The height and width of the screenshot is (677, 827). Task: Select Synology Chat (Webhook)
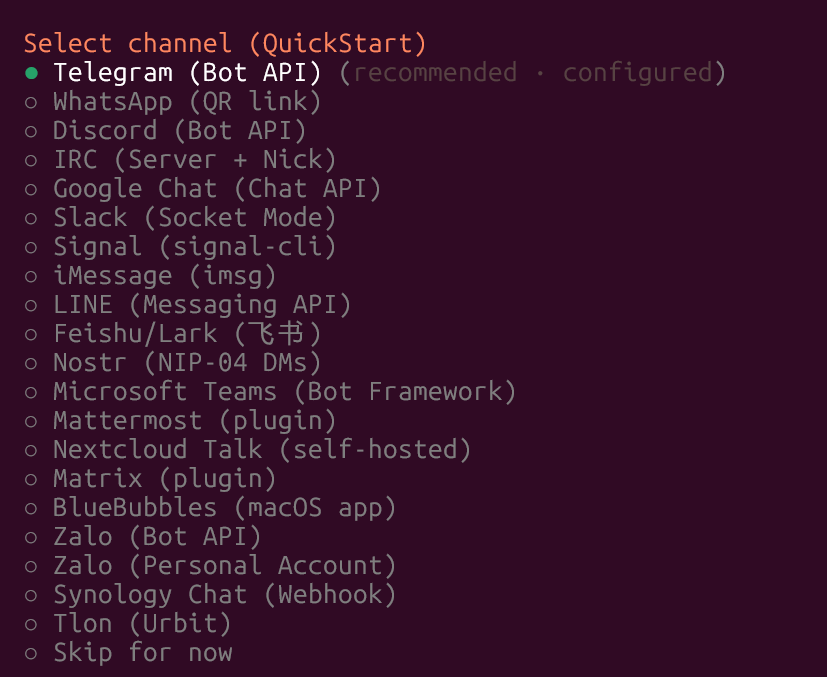click(224, 595)
